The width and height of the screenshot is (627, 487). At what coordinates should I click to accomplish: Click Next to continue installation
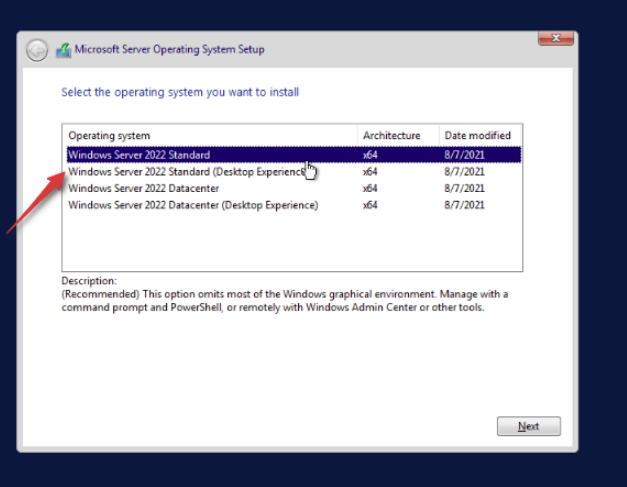click(x=529, y=426)
